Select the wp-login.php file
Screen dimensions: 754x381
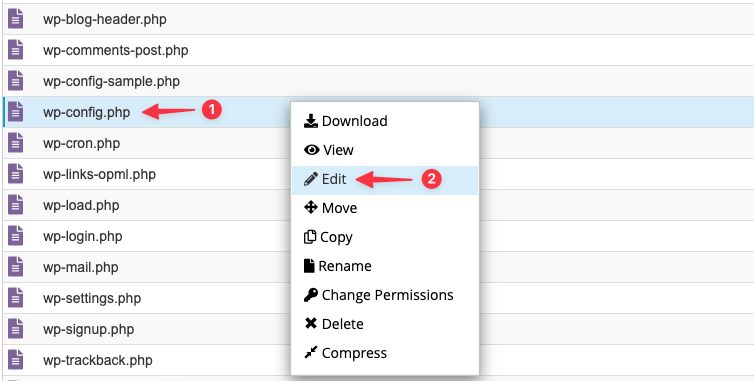click(83, 236)
